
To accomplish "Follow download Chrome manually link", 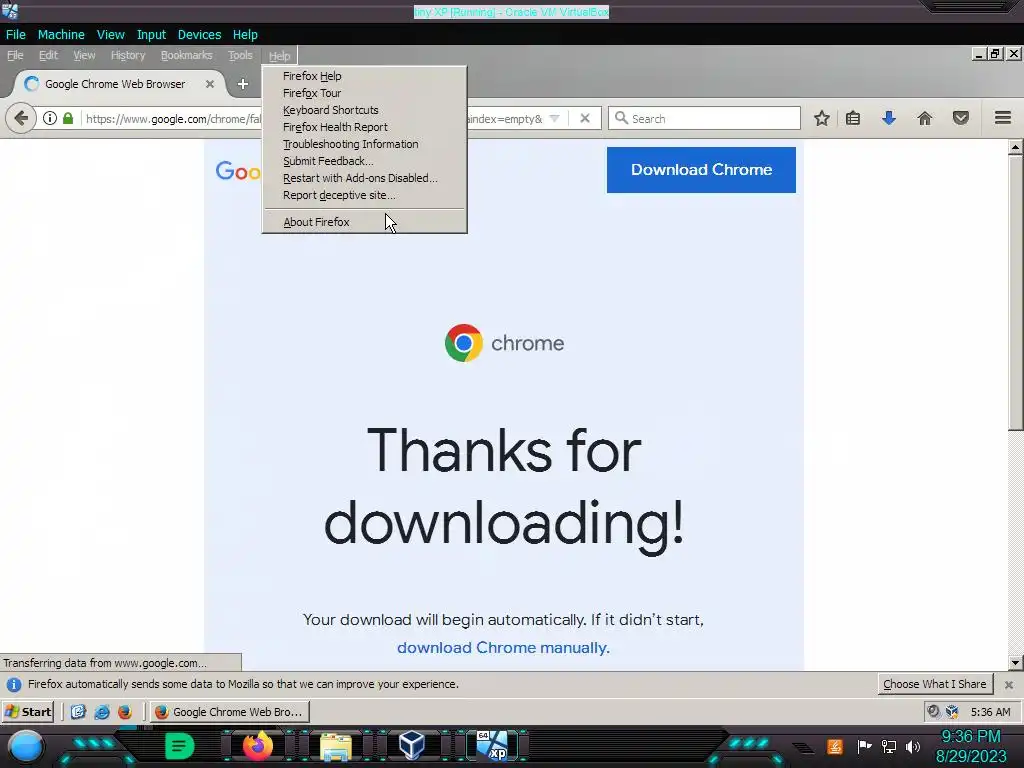I will click(x=503, y=648).
